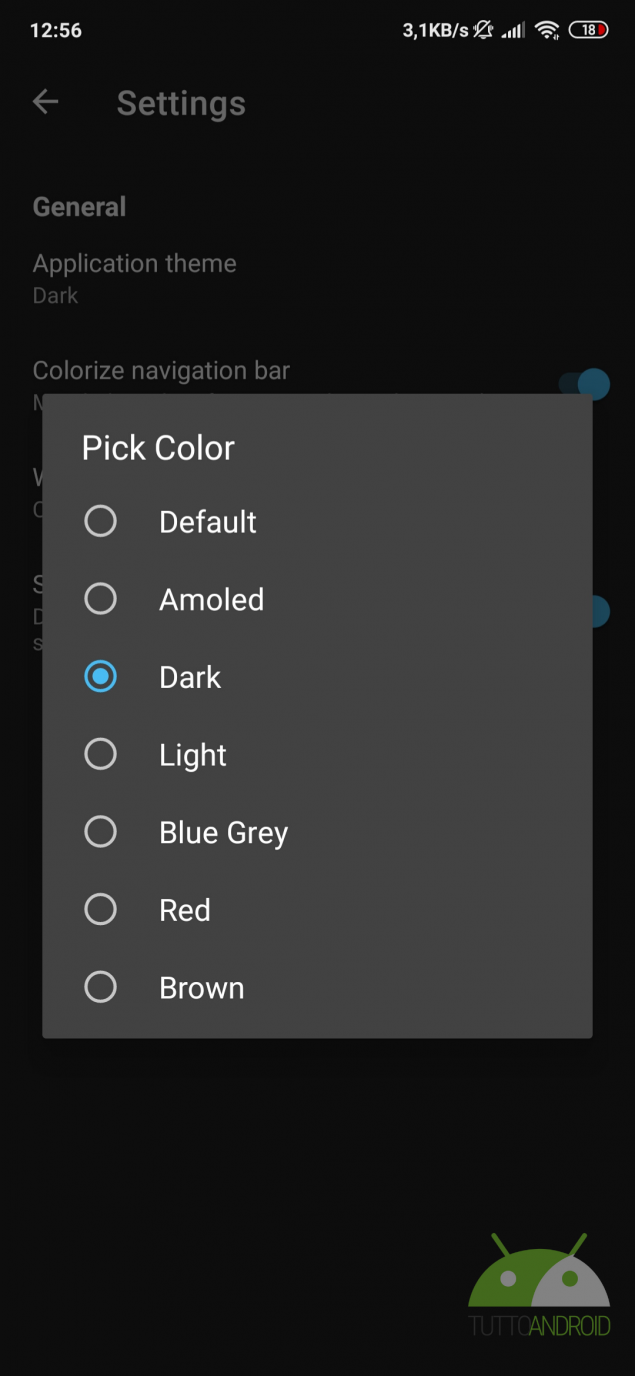Click the Blue Grey label text
Screen dimensions: 635x1376
pyautogui.click(x=224, y=833)
